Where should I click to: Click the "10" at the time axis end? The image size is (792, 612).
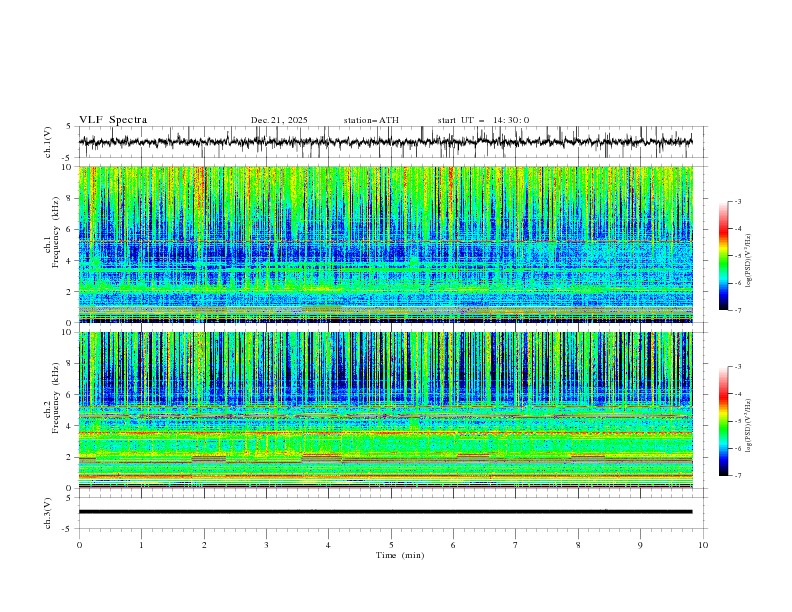click(x=703, y=545)
